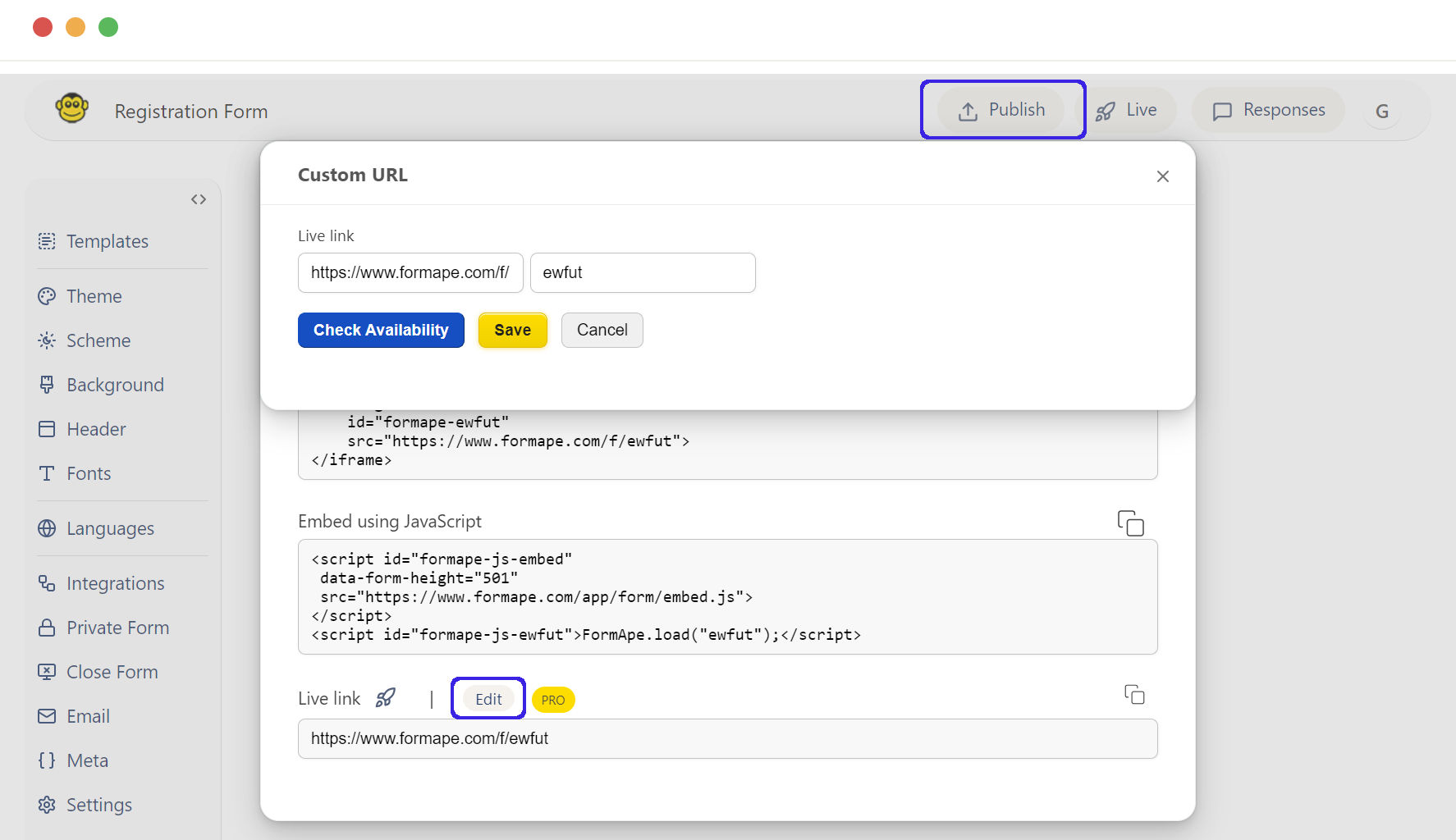Copy the live link URL
The image size is (1456, 840).
(1134, 695)
